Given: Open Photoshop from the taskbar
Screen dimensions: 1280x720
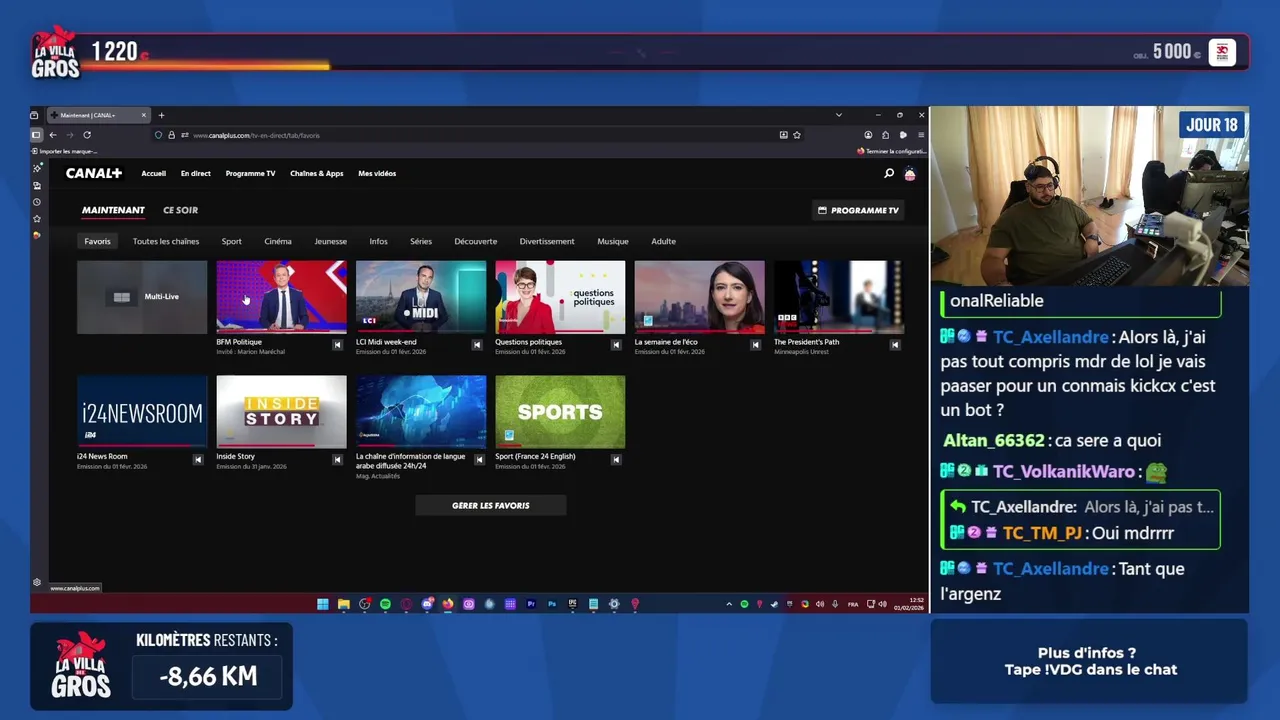Looking at the screenshot, I should 552,604.
